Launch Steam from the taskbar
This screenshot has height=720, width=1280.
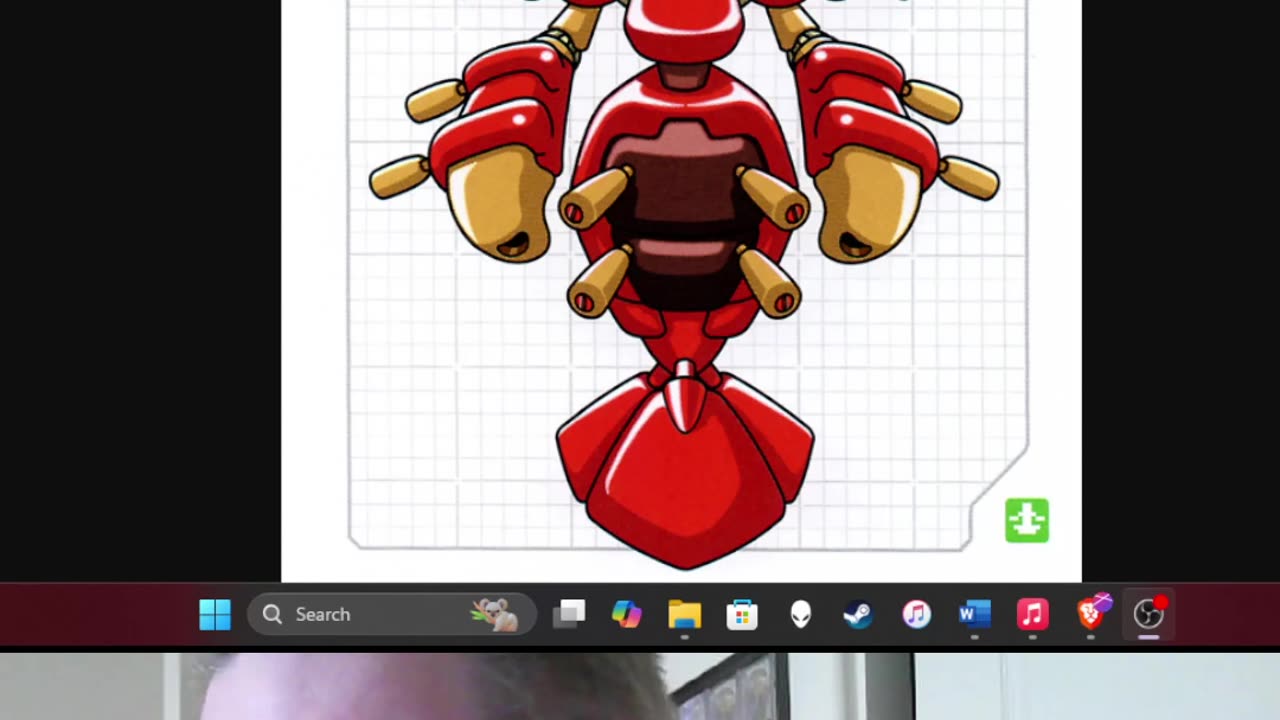tap(858, 614)
